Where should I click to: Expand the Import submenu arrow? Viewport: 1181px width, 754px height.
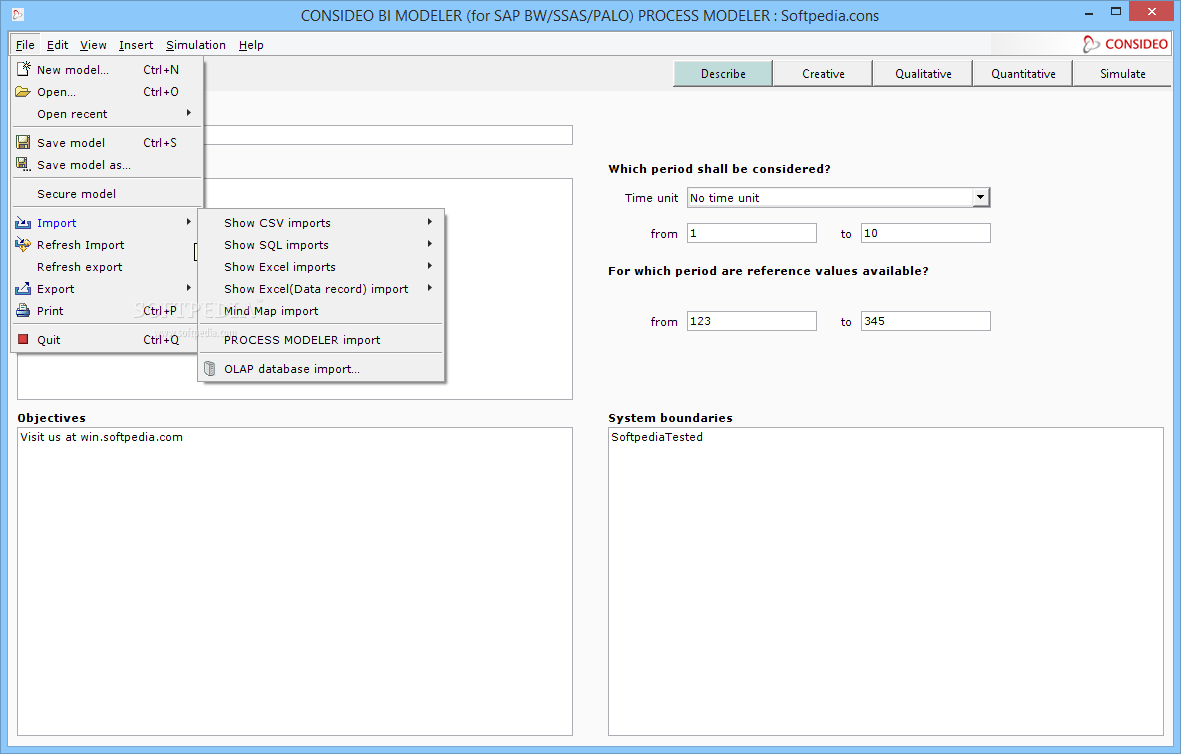pyautogui.click(x=188, y=222)
